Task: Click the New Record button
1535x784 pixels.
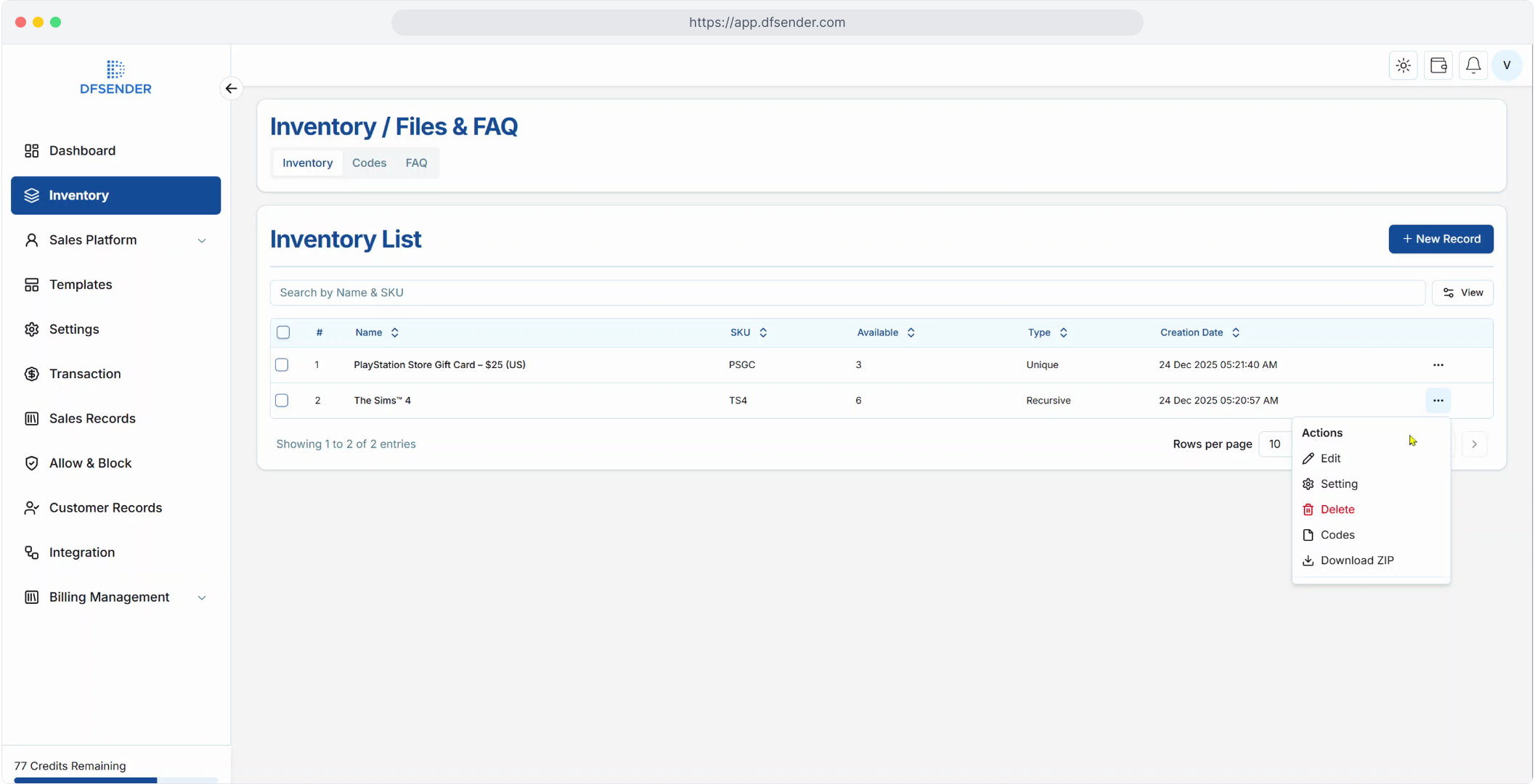Action: click(1441, 239)
